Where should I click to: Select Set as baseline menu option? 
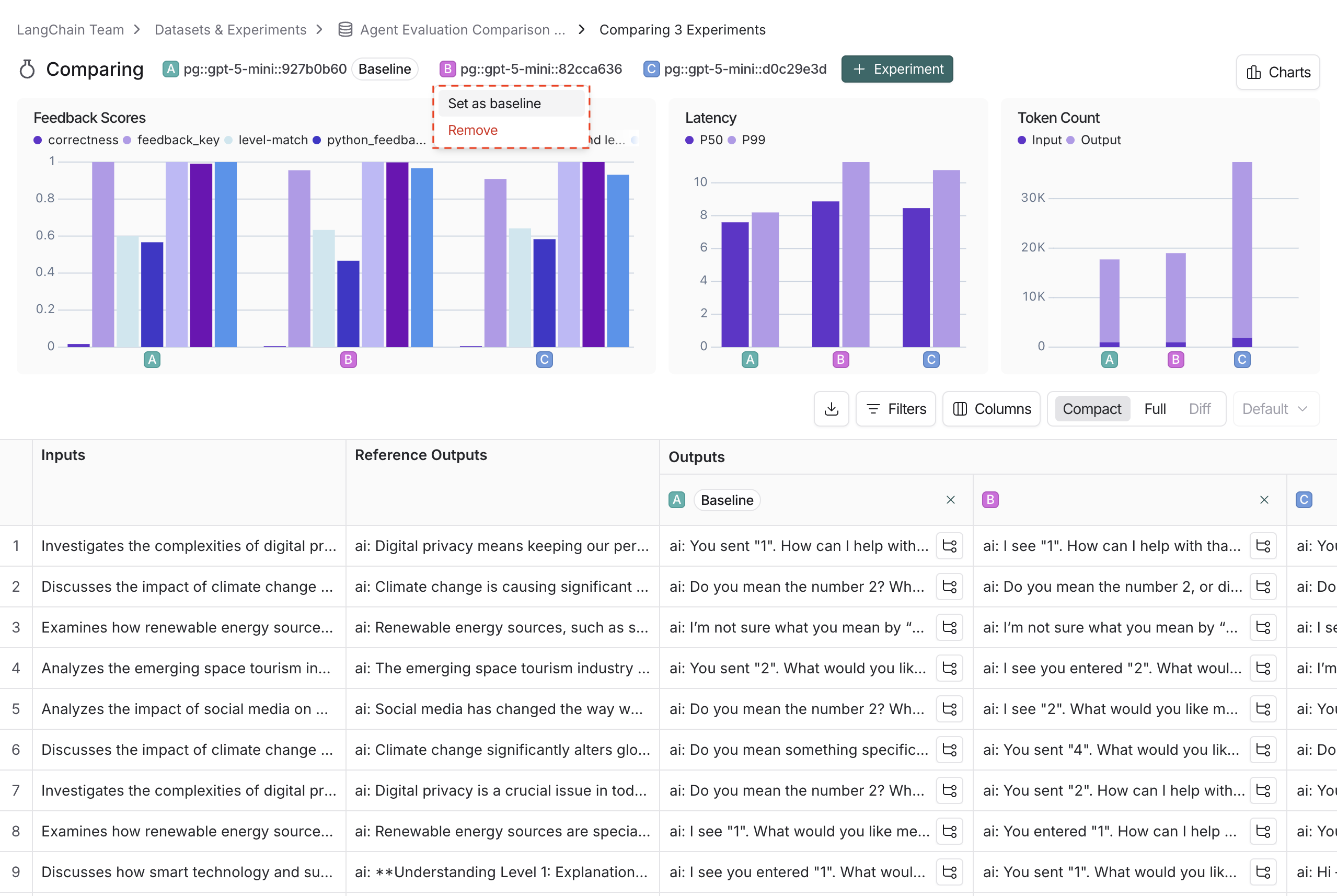[x=494, y=104]
